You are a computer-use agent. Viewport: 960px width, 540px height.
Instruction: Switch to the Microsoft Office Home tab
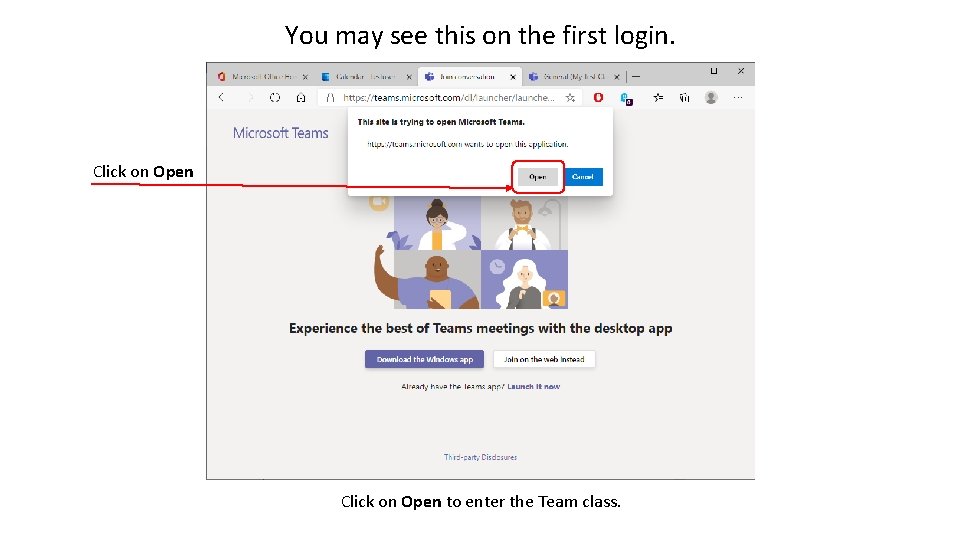tap(257, 77)
